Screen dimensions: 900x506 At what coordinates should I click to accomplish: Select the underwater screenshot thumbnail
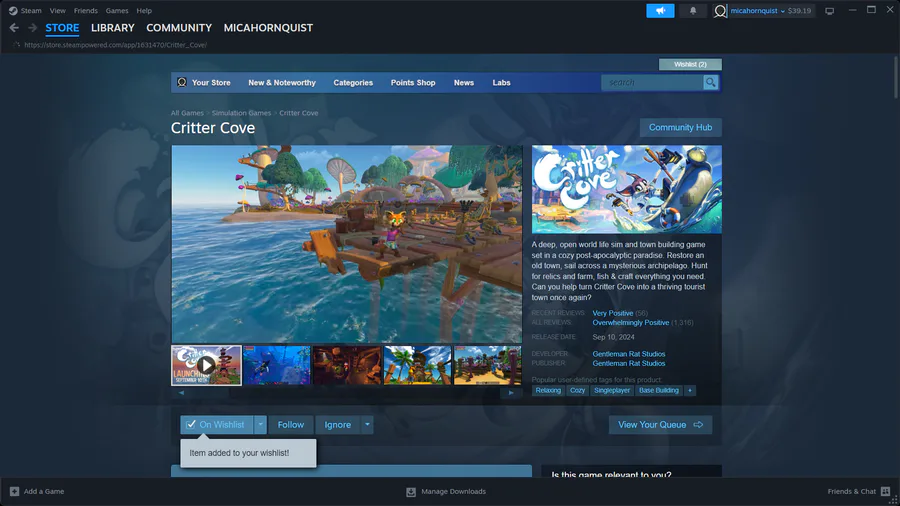276,365
